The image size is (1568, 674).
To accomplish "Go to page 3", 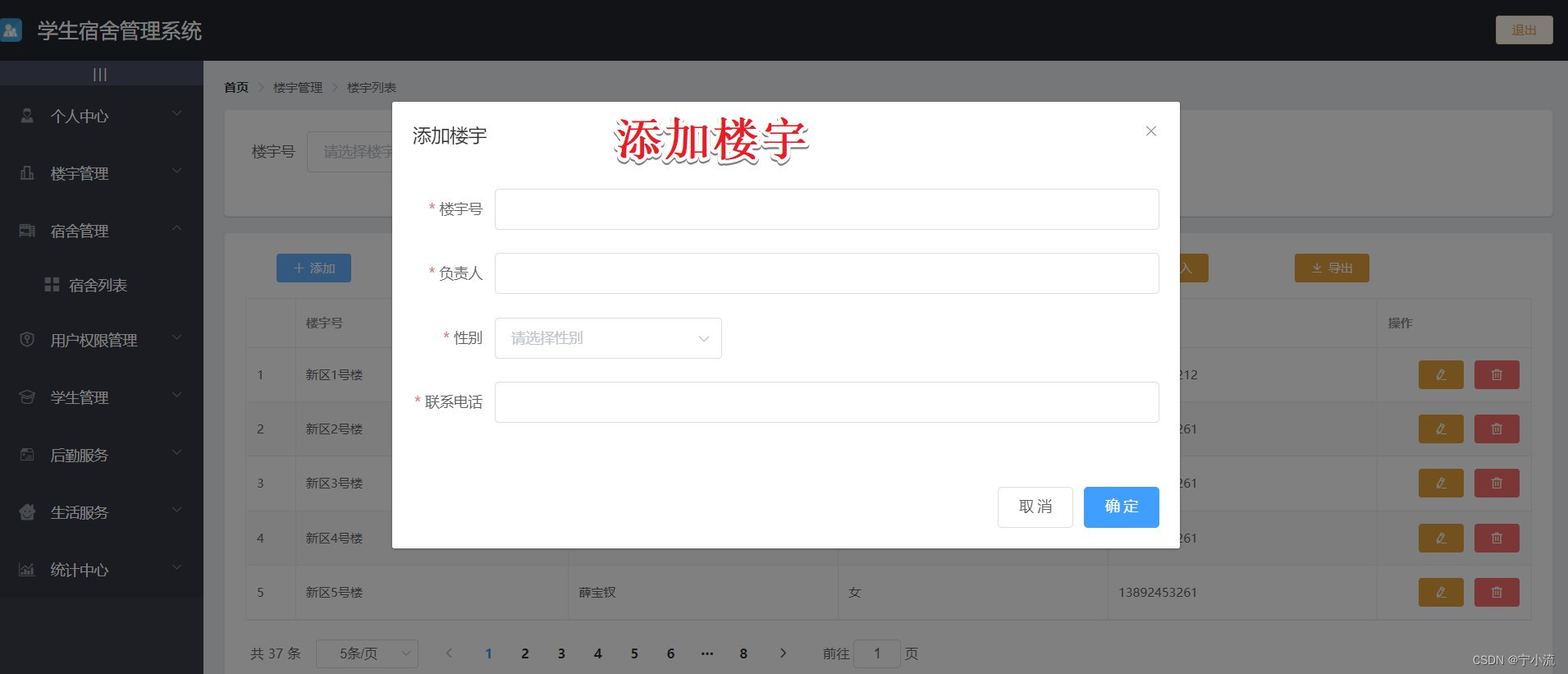I will [561, 653].
